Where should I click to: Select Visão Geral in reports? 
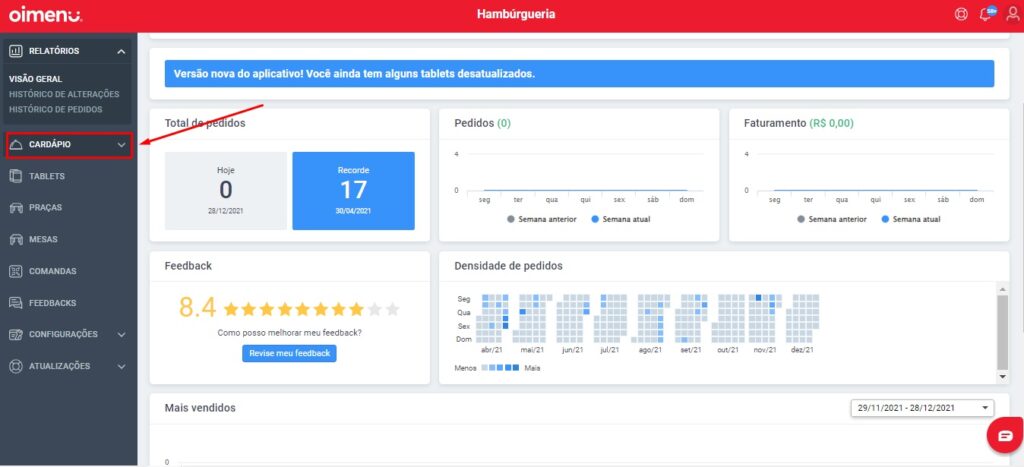pyautogui.click(x=35, y=79)
